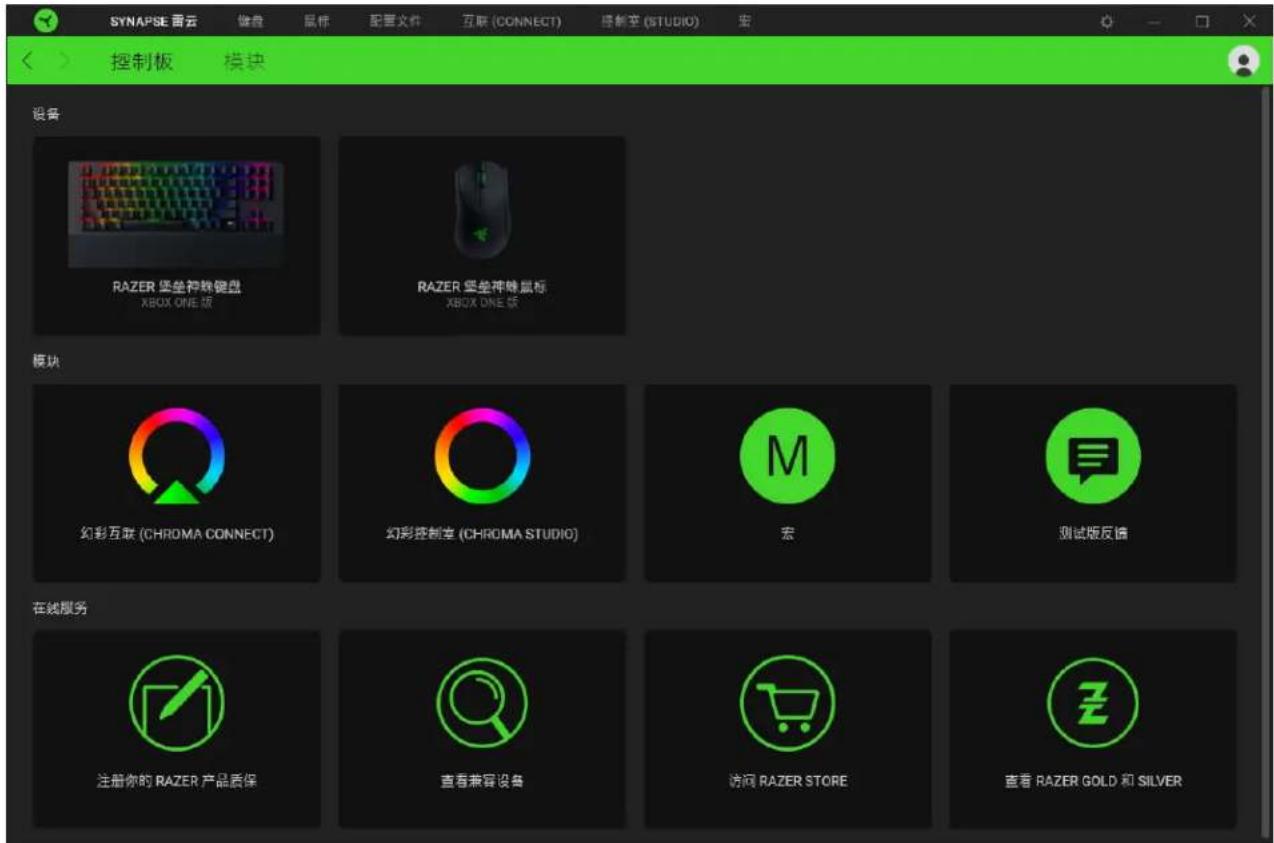The height and width of the screenshot is (843, 1274).
Task: Go forward with the right arrow
Action: 65,62
